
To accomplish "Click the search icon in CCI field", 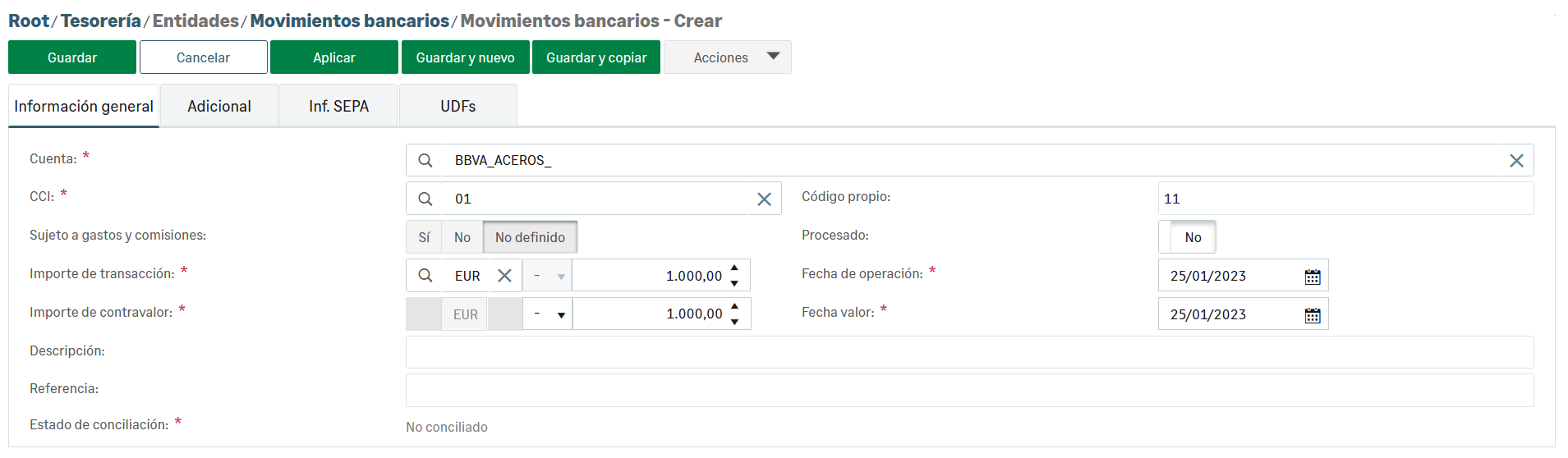I will click(425, 199).
